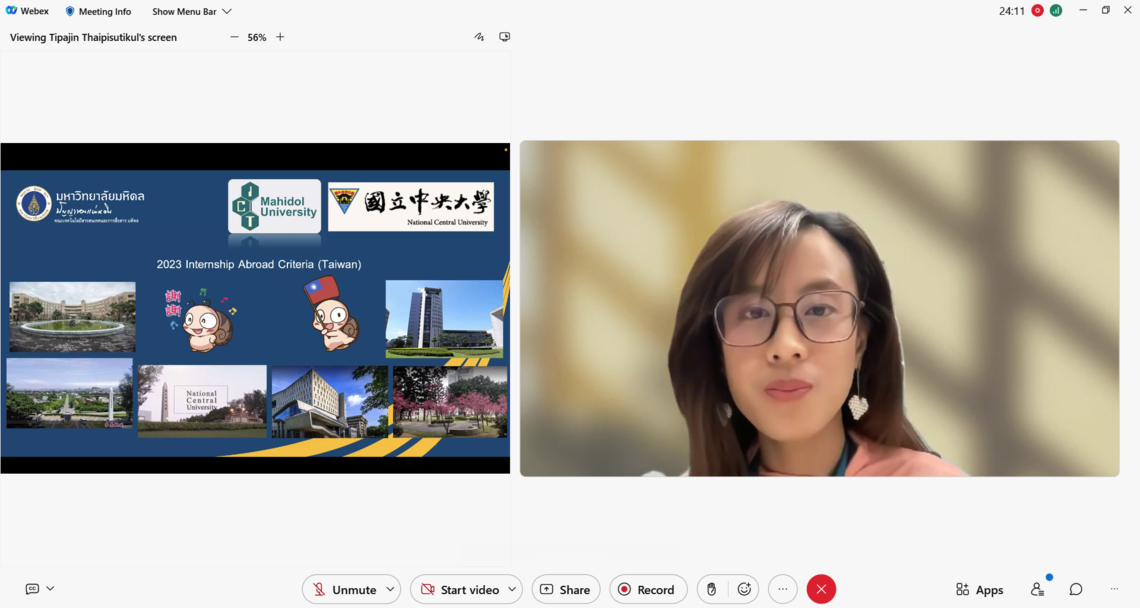Click the red leave meeting button

pos(821,590)
